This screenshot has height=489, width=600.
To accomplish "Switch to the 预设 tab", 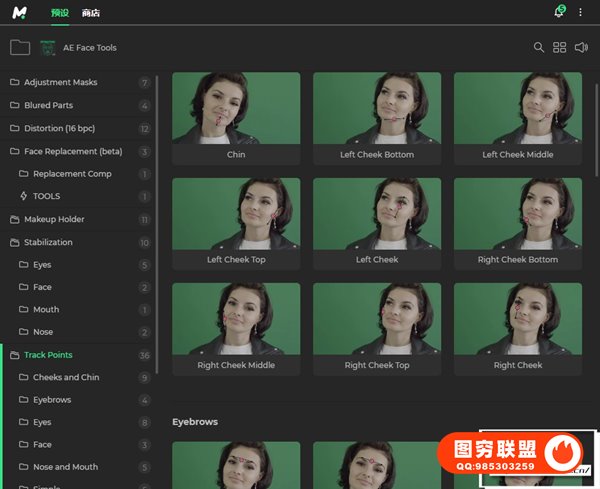I will pos(59,13).
